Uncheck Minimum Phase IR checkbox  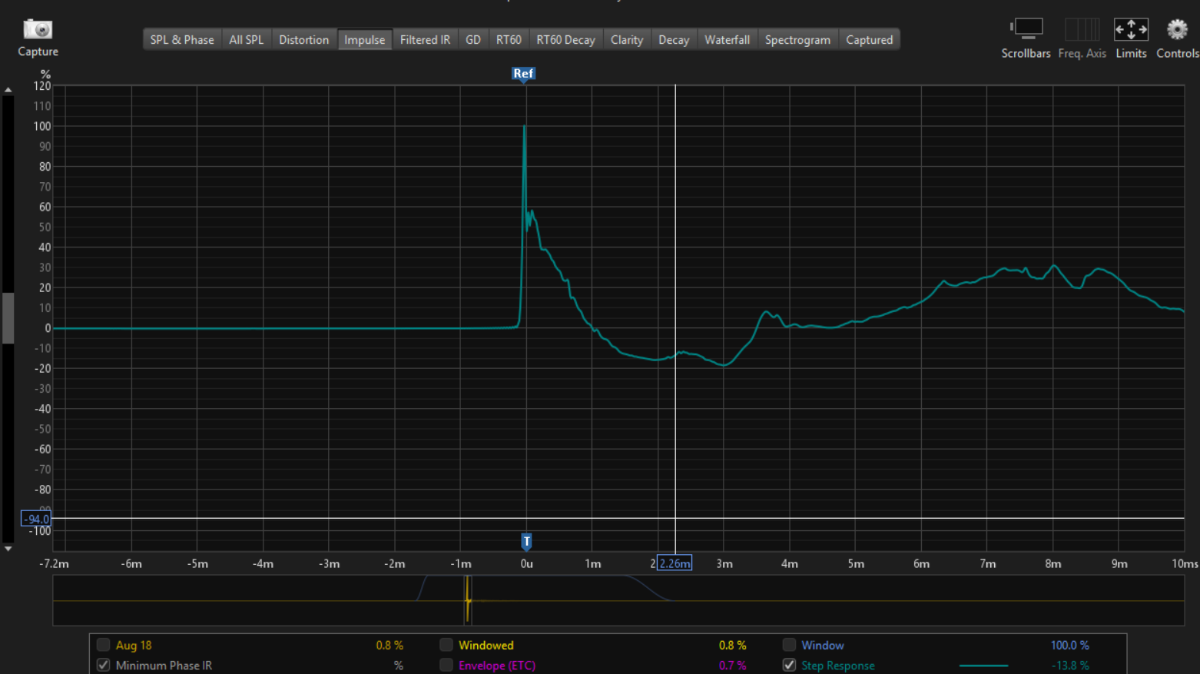coord(103,665)
